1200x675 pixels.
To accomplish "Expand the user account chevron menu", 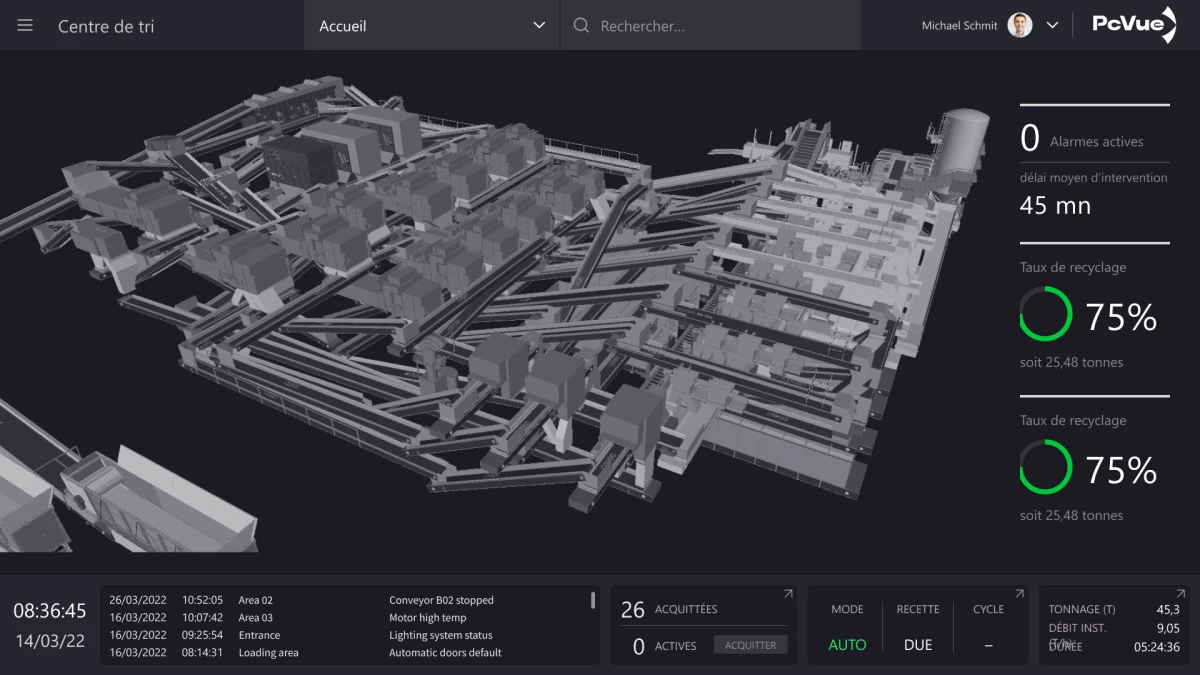I will (1052, 26).
